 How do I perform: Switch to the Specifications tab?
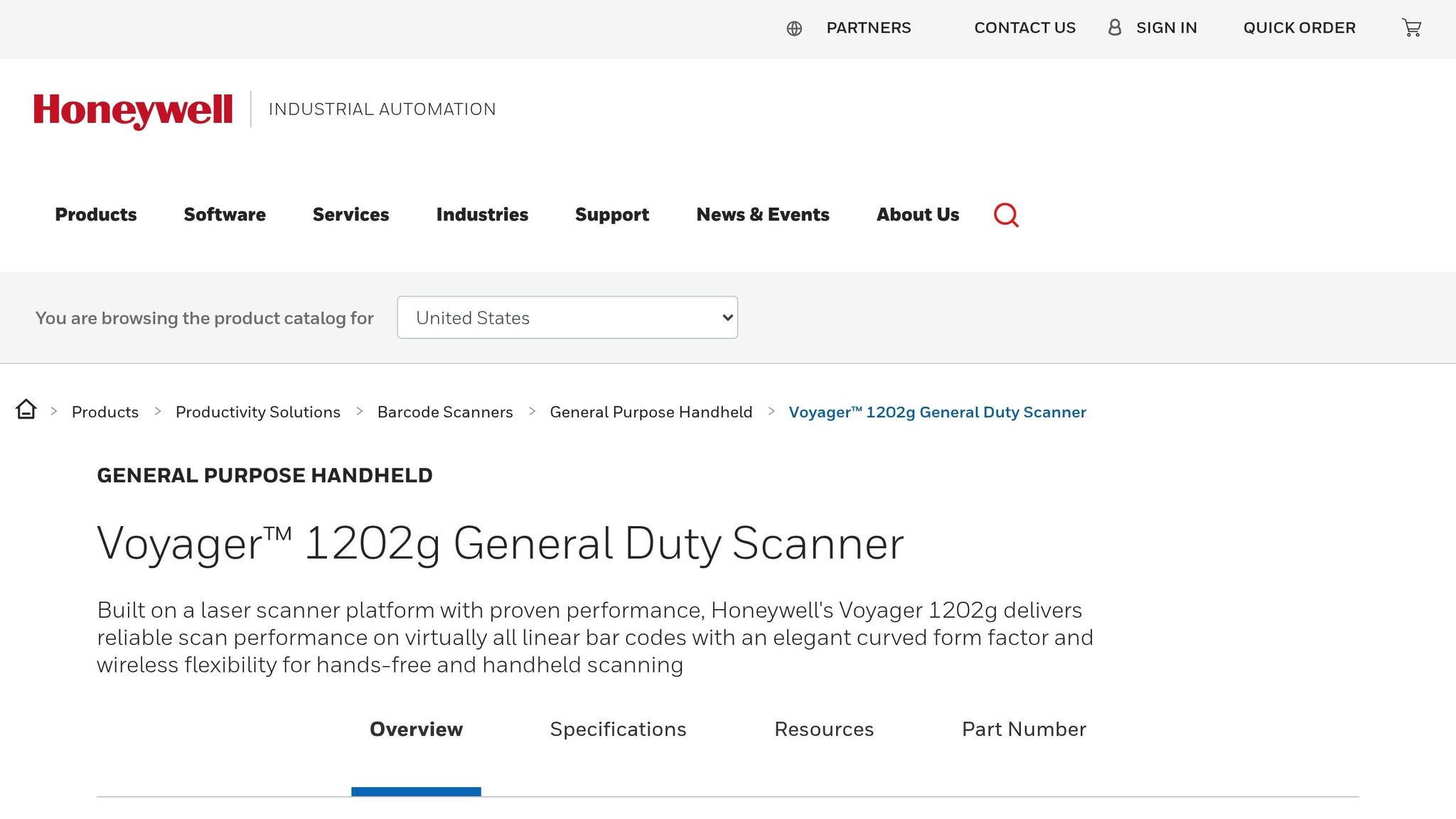(617, 729)
